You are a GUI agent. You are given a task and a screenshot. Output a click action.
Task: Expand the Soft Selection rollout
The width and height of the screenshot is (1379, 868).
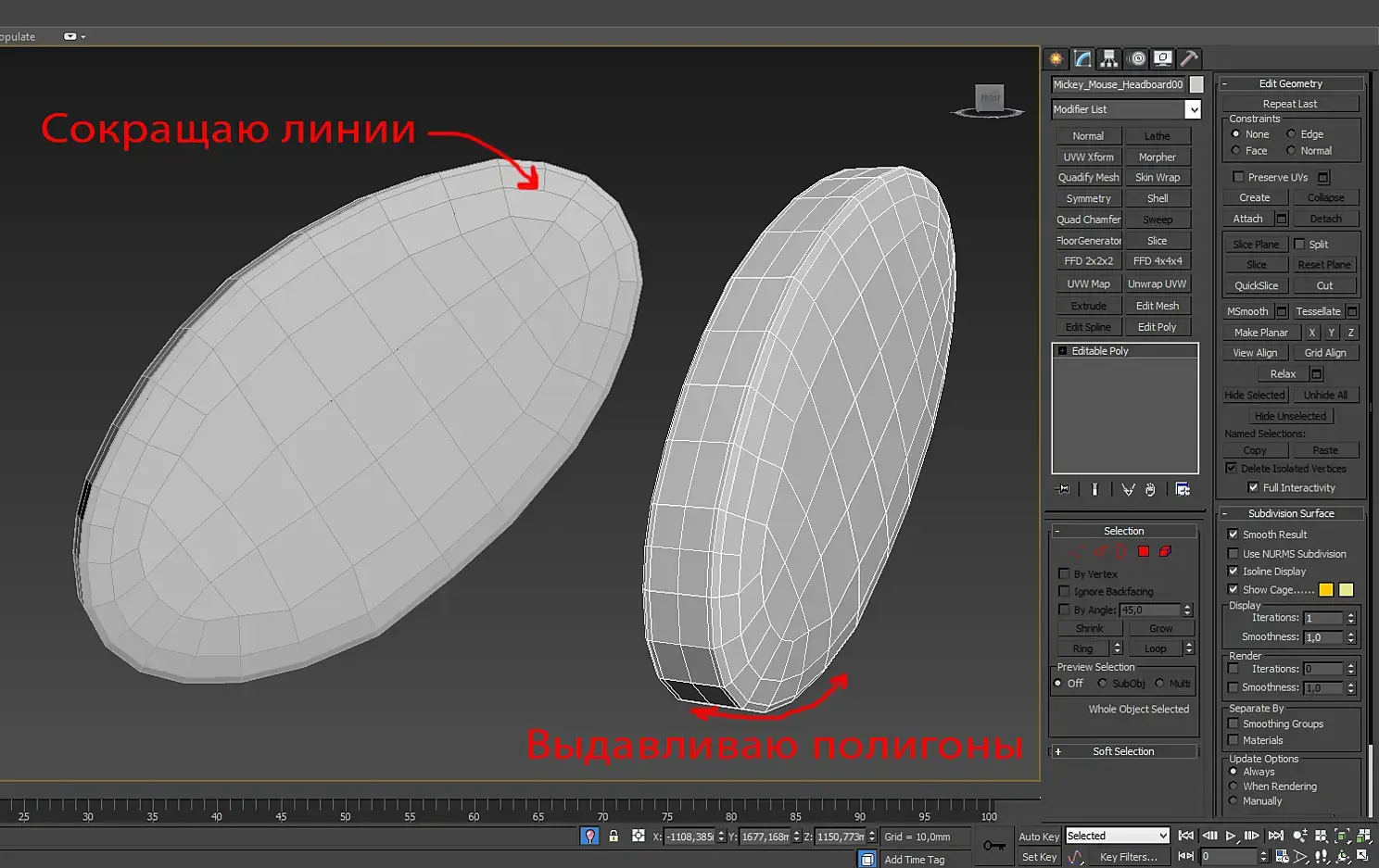1123,751
